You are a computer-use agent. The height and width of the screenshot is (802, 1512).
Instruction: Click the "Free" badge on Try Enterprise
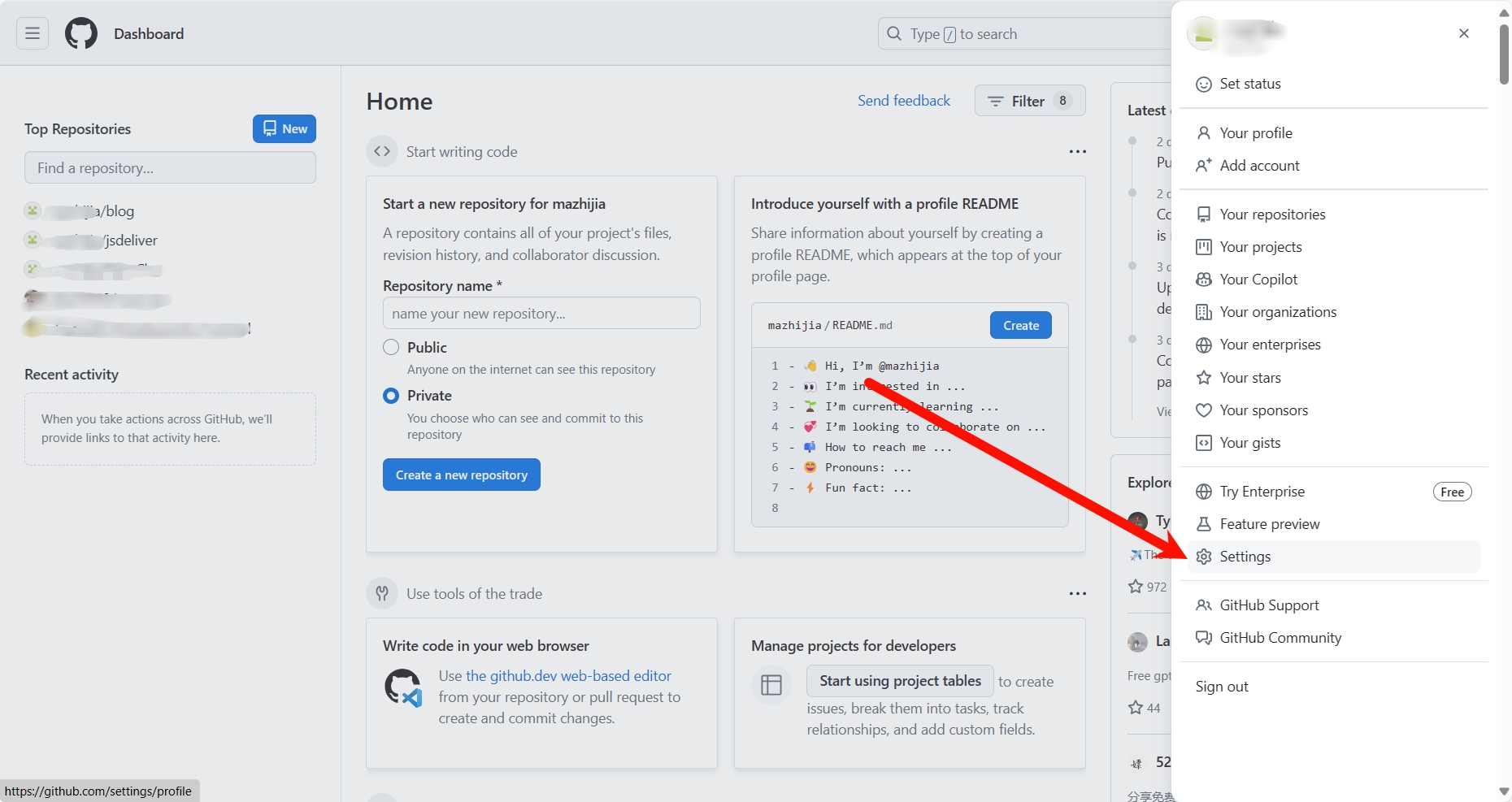point(1452,492)
